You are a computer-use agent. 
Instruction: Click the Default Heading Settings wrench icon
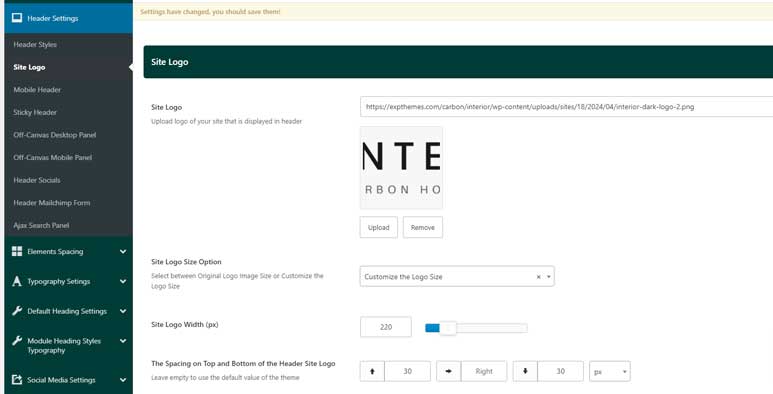click(17, 311)
